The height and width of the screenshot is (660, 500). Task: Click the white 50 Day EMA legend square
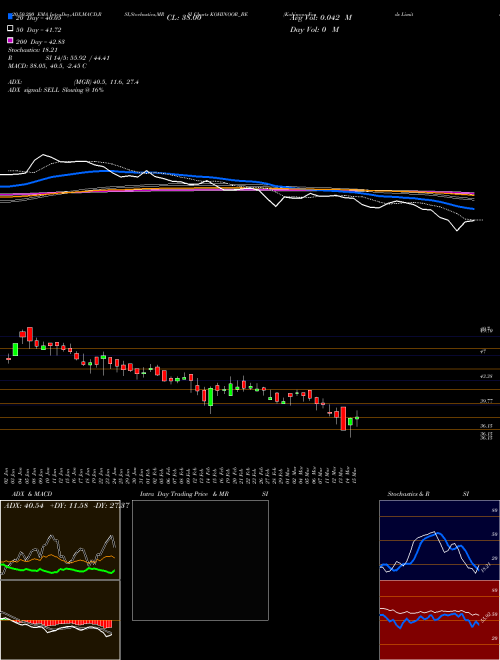point(11,28)
